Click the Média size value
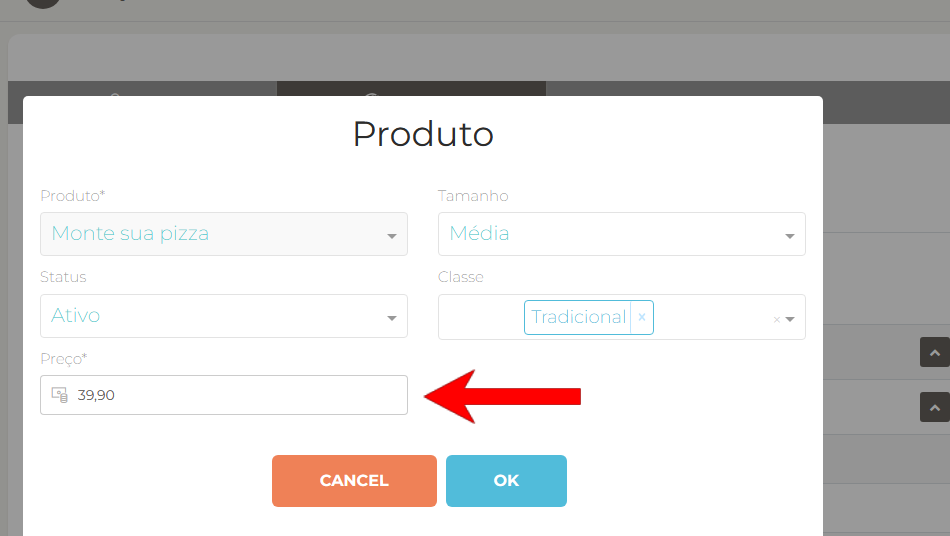Image resolution: width=950 pixels, height=536 pixels. click(x=479, y=233)
